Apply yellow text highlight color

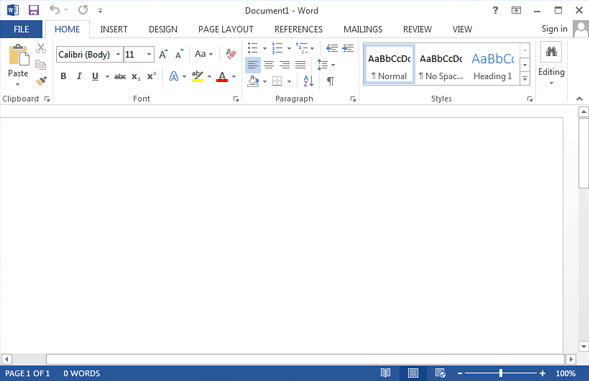click(197, 77)
